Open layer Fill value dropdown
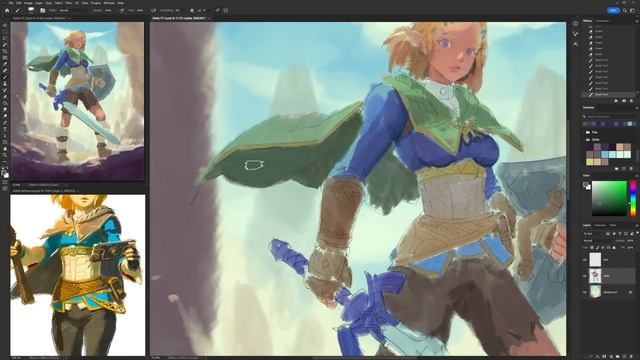 [631, 248]
